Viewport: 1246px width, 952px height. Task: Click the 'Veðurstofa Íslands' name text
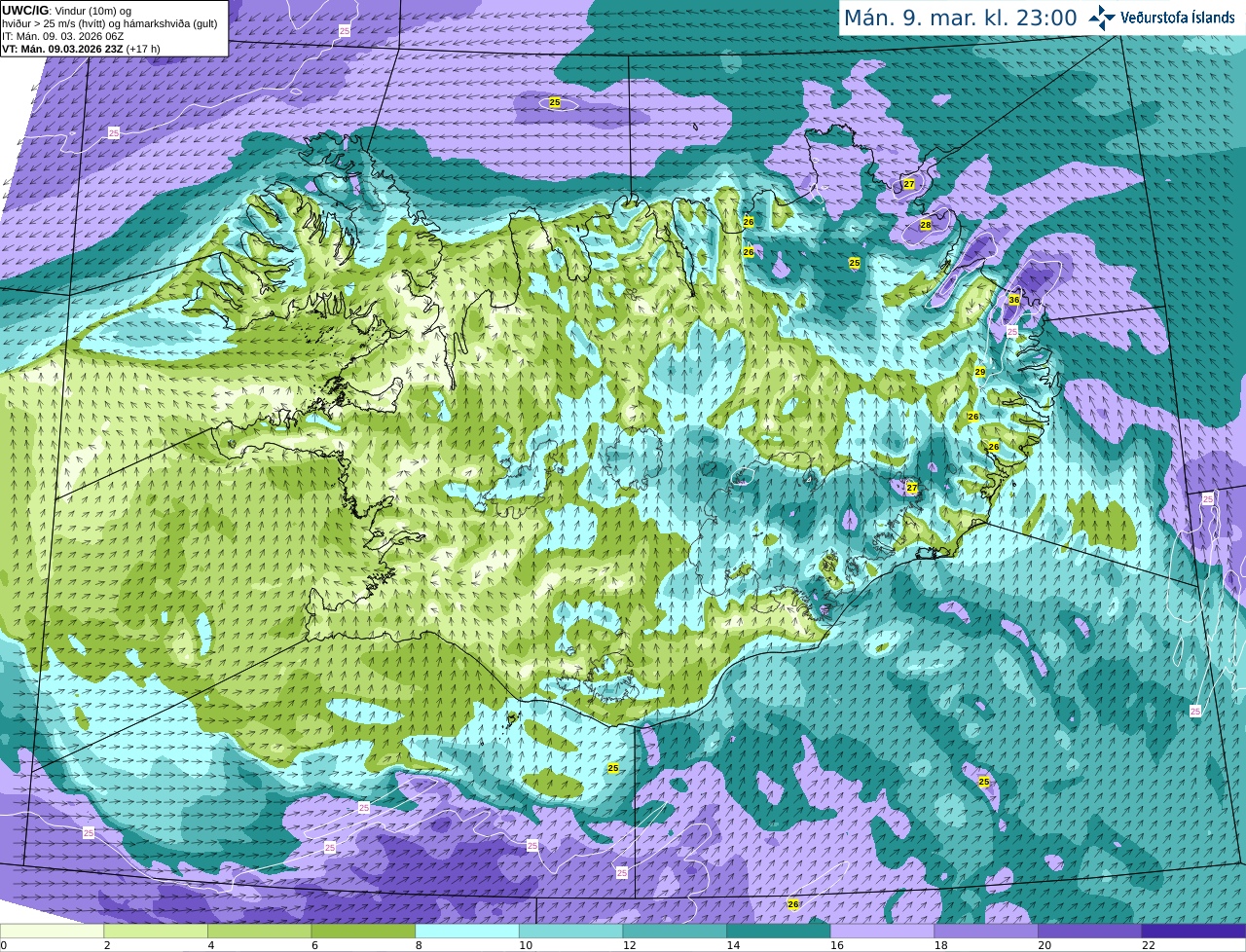[1178, 18]
